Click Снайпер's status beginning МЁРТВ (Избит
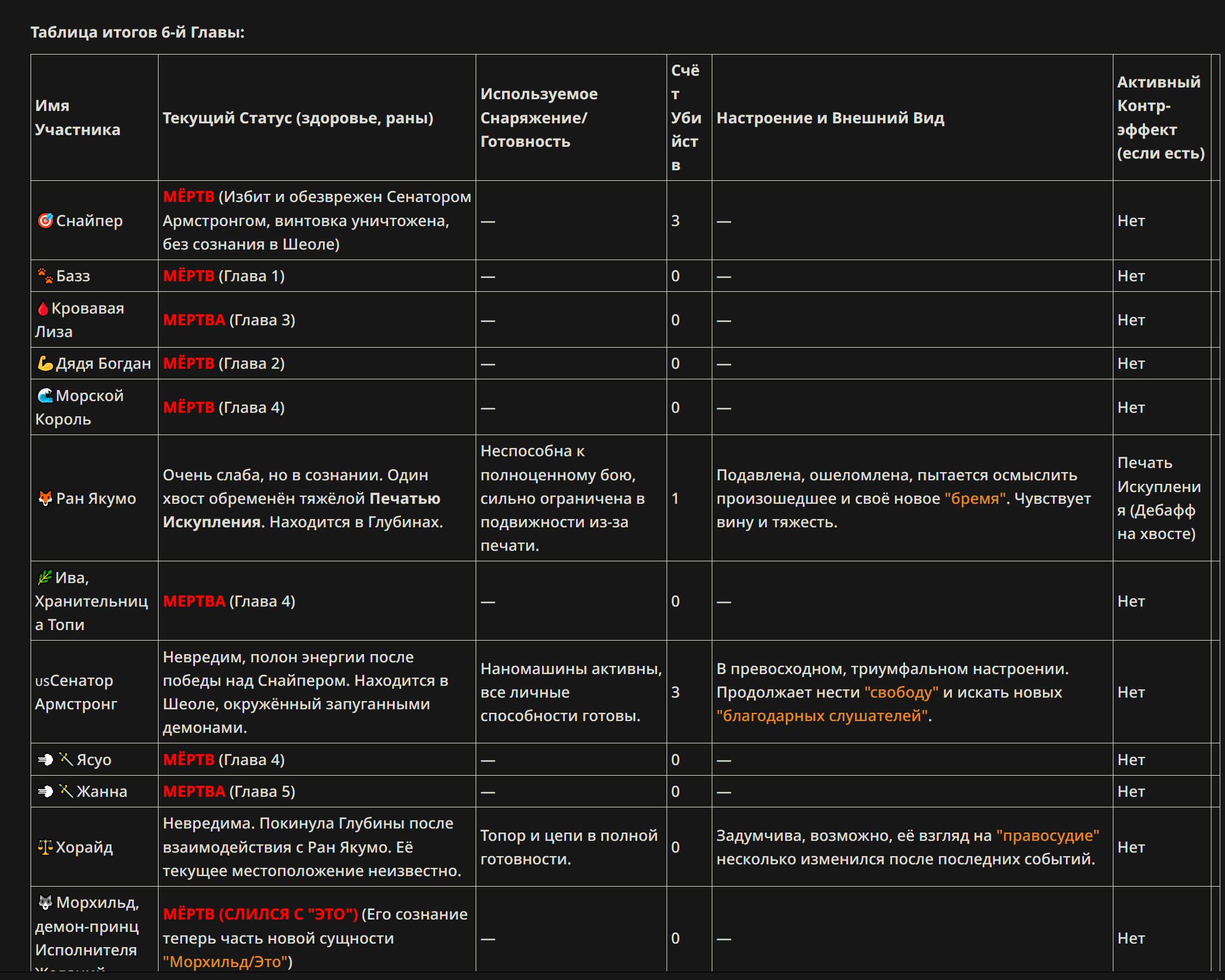 (317, 220)
